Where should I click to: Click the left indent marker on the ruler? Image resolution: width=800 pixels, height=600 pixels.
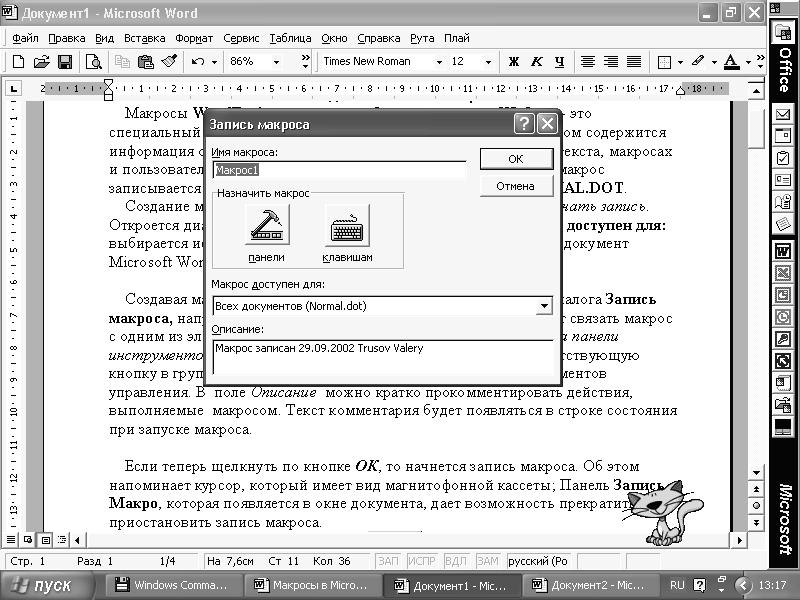pos(108,90)
